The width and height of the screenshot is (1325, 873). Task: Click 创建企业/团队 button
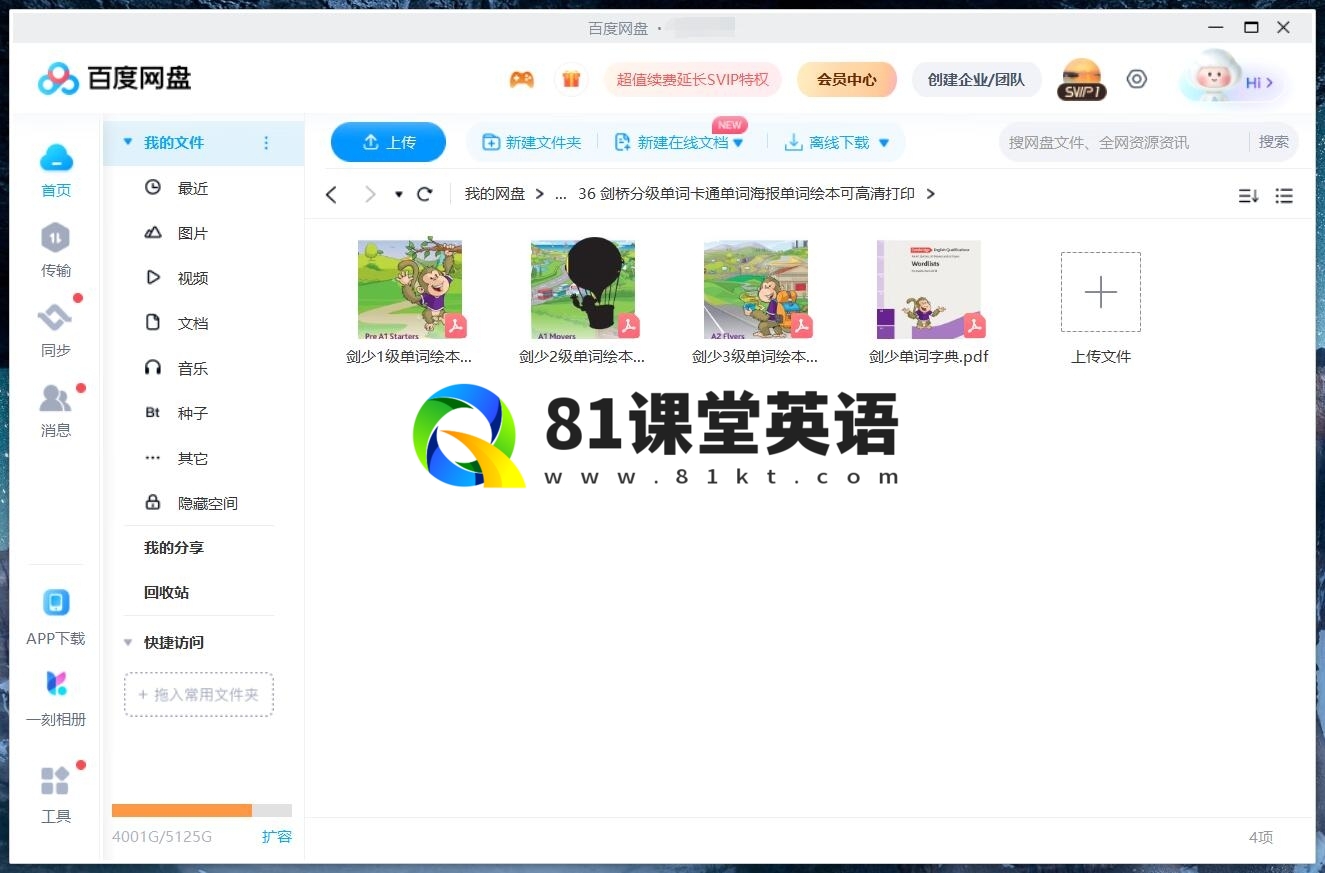pyautogui.click(x=976, y=79)
